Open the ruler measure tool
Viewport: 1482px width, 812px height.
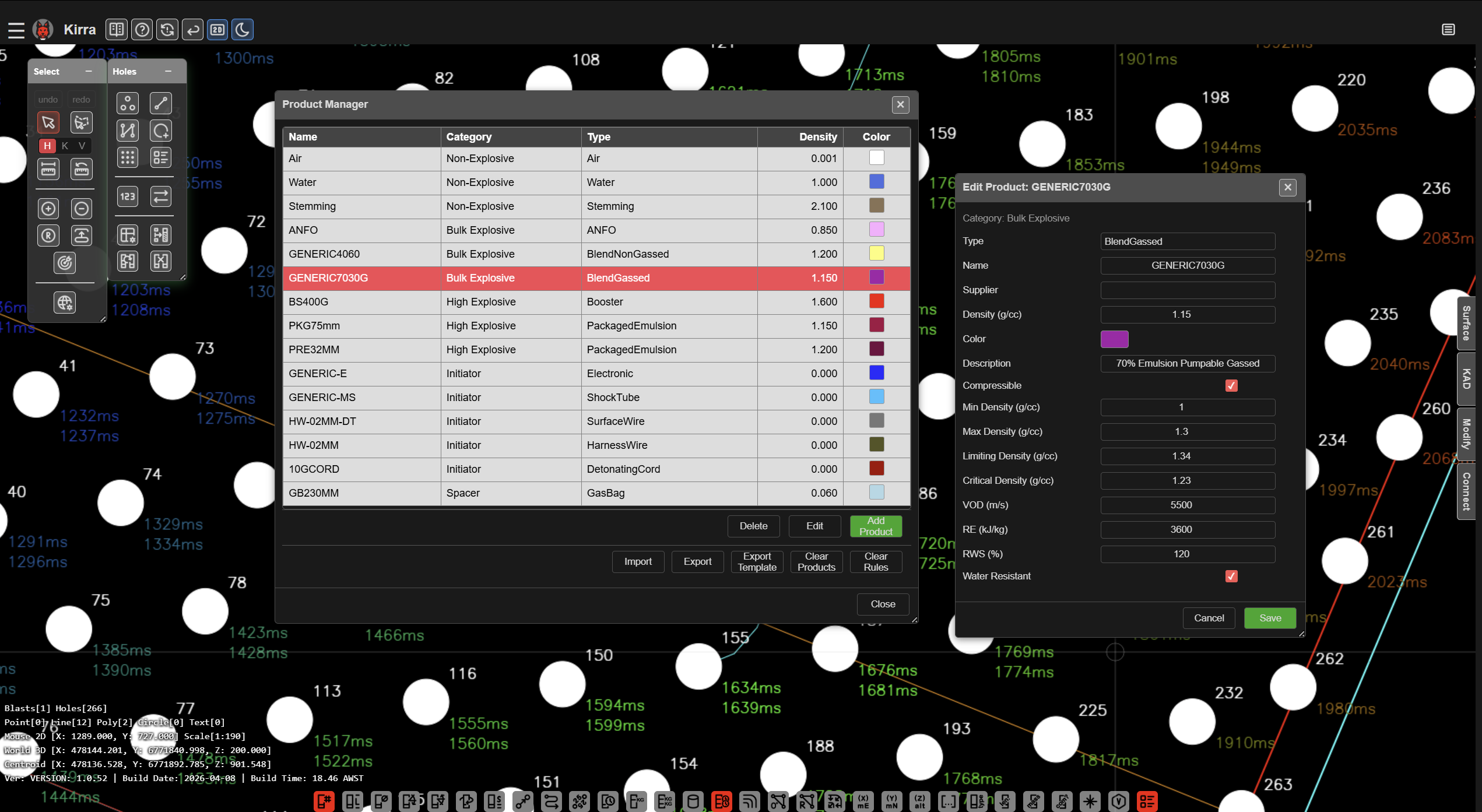[x=48, y=169]
